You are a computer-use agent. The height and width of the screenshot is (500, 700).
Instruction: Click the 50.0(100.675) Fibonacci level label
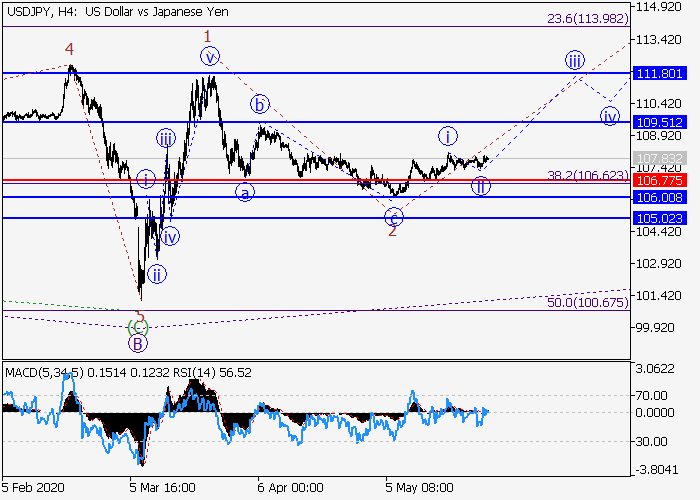tap(587, 302)
